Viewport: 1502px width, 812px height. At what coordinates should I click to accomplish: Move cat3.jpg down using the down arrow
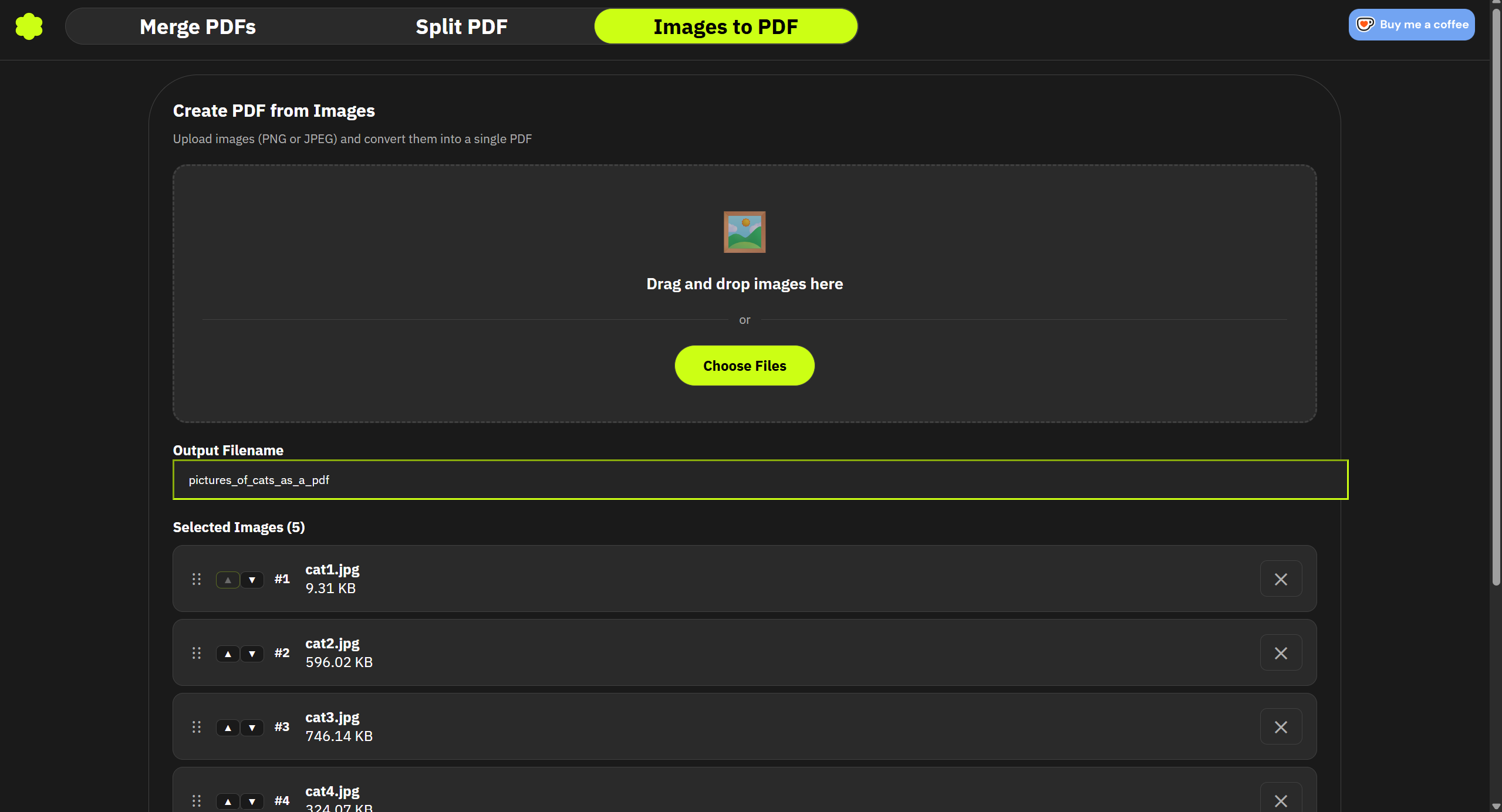click(x=252, y=727)
